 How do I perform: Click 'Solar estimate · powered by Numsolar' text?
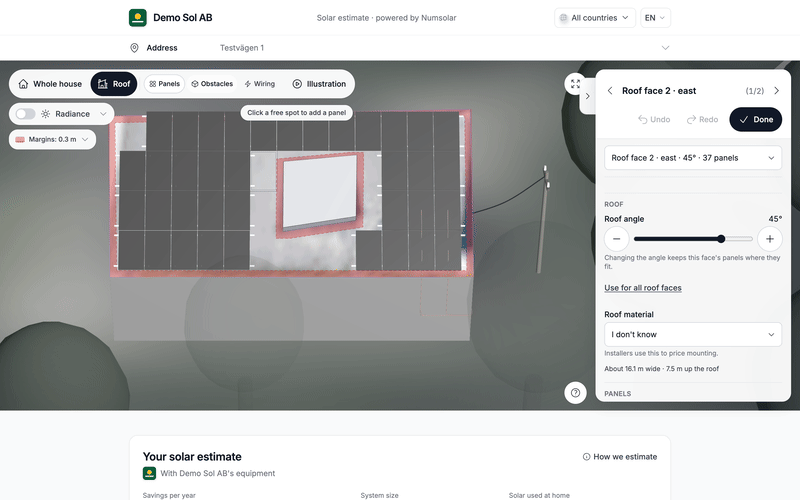coord(386,18)
